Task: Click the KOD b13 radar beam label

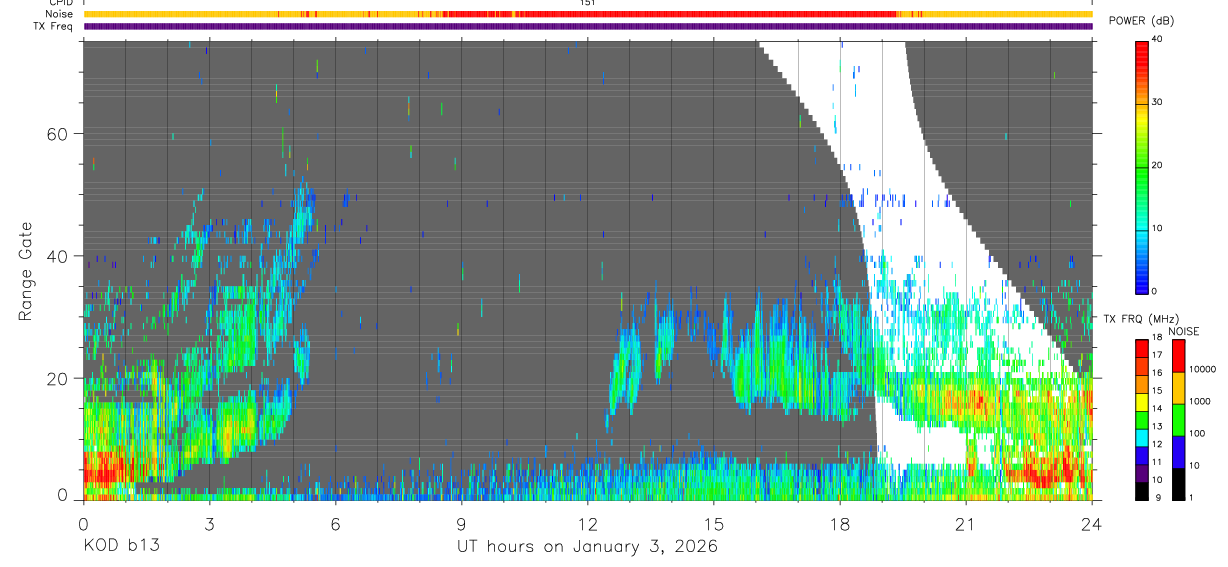Action: 120,547
